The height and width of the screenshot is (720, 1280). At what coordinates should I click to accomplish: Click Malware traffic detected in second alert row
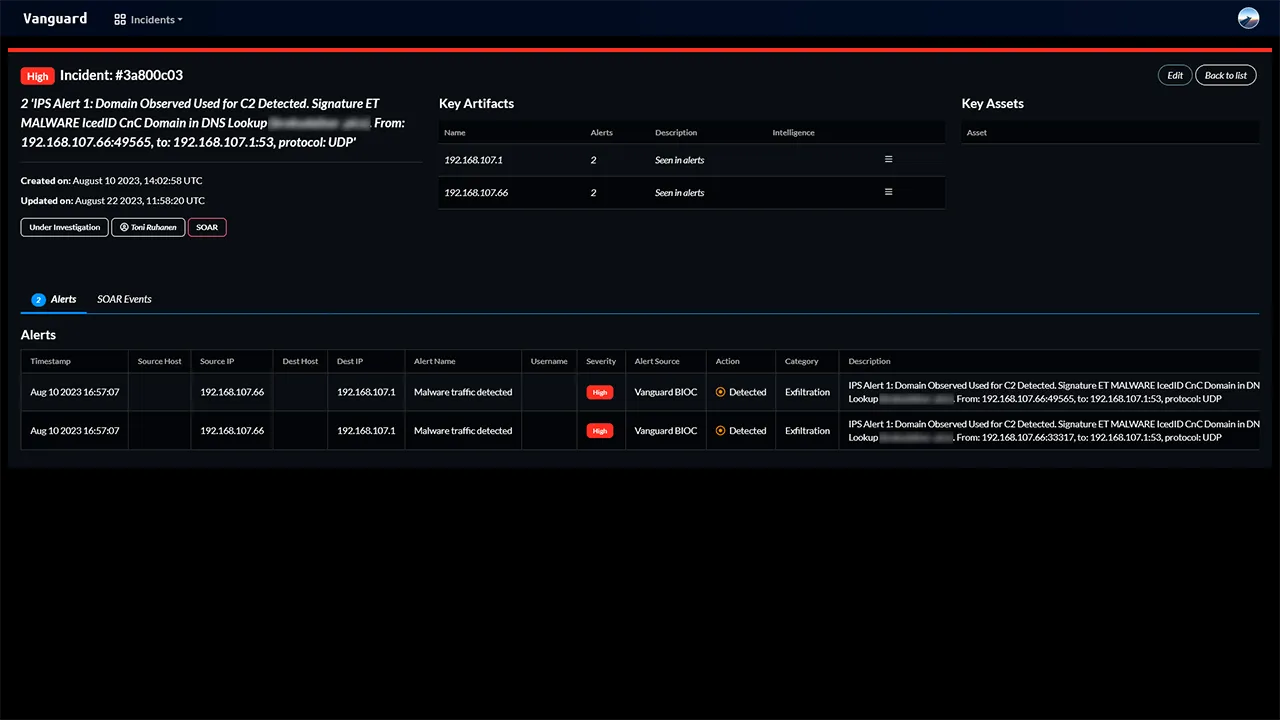pos(463,431)
